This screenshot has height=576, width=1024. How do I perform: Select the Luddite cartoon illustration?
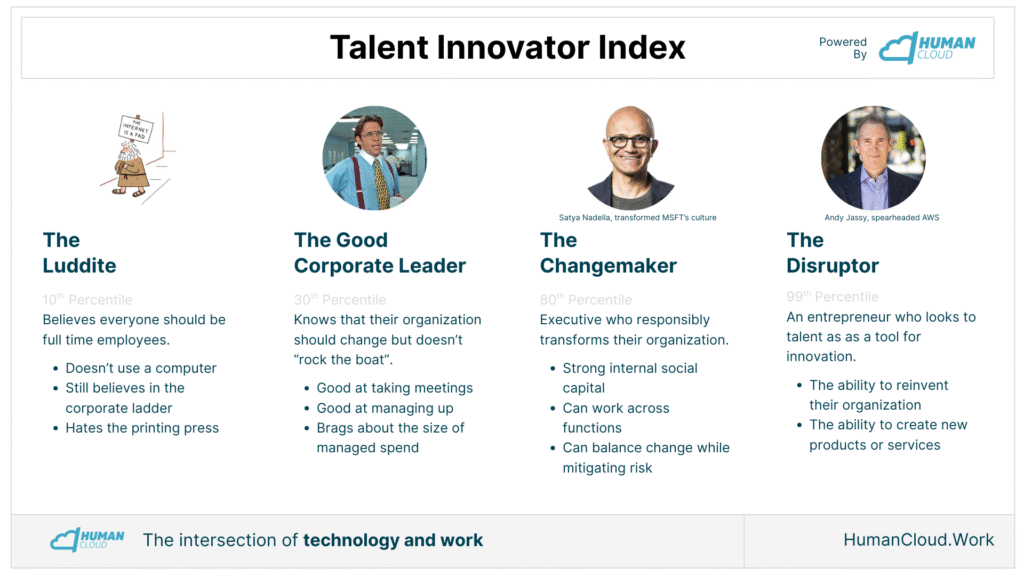pos(137,157)
